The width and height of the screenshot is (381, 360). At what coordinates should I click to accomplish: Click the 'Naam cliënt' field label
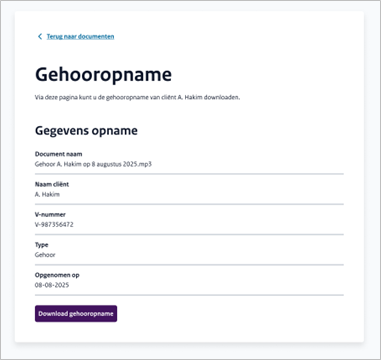tap(52, 184)
